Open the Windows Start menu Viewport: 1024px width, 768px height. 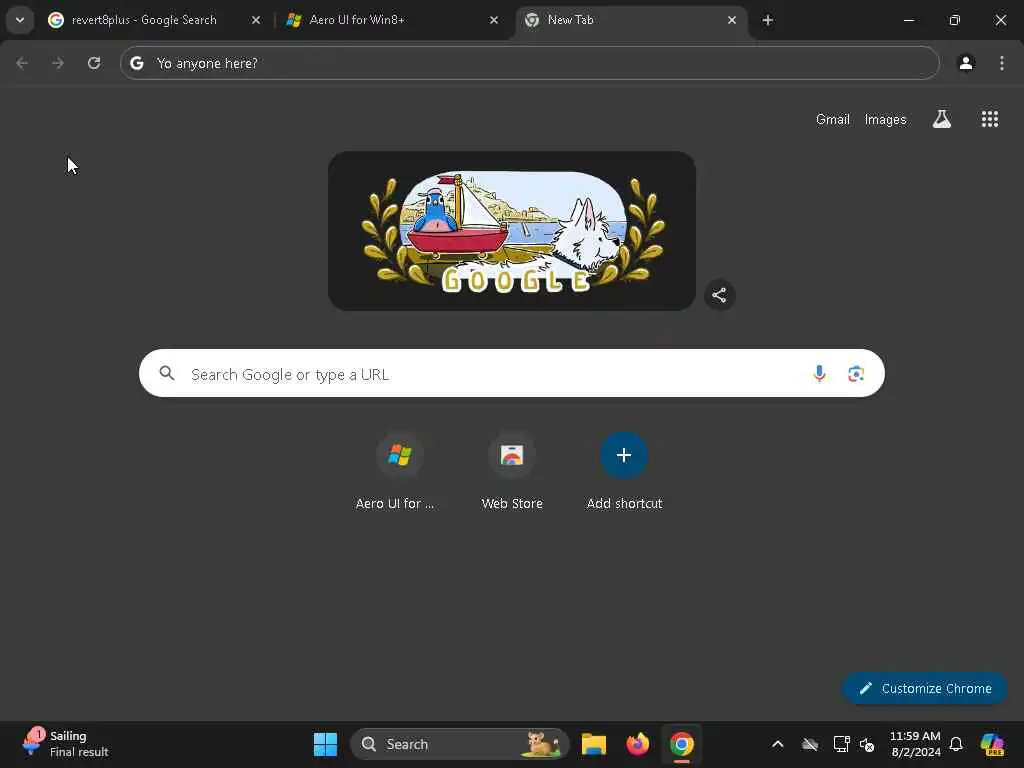tap(325, 744)
